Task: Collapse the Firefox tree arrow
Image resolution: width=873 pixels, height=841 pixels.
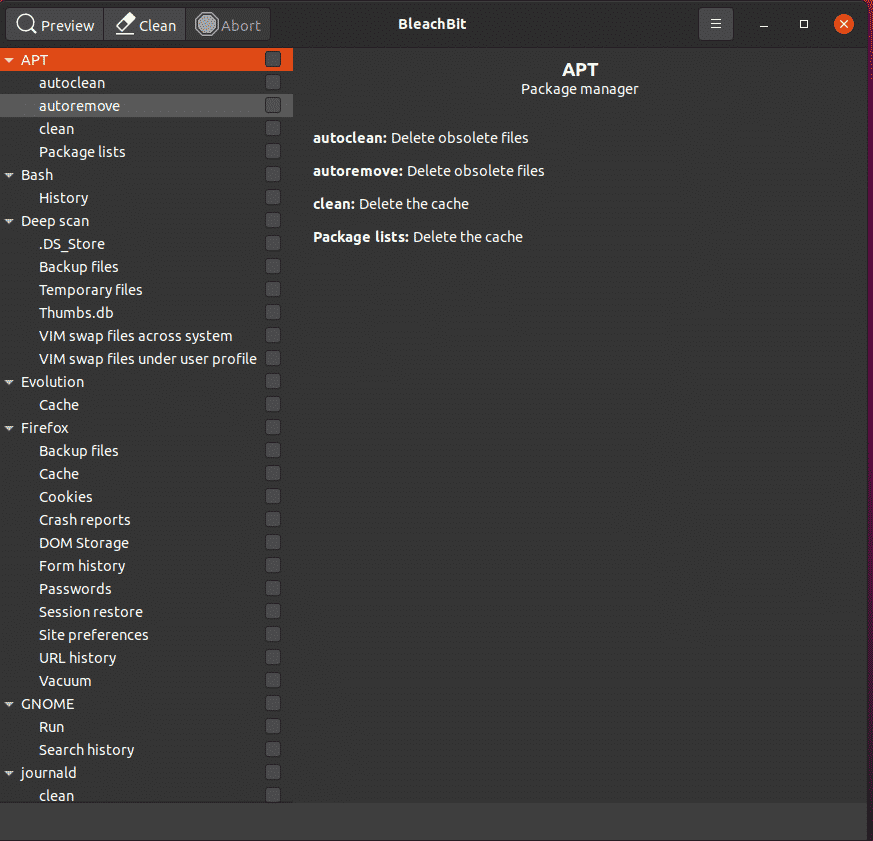Action: 9,428
